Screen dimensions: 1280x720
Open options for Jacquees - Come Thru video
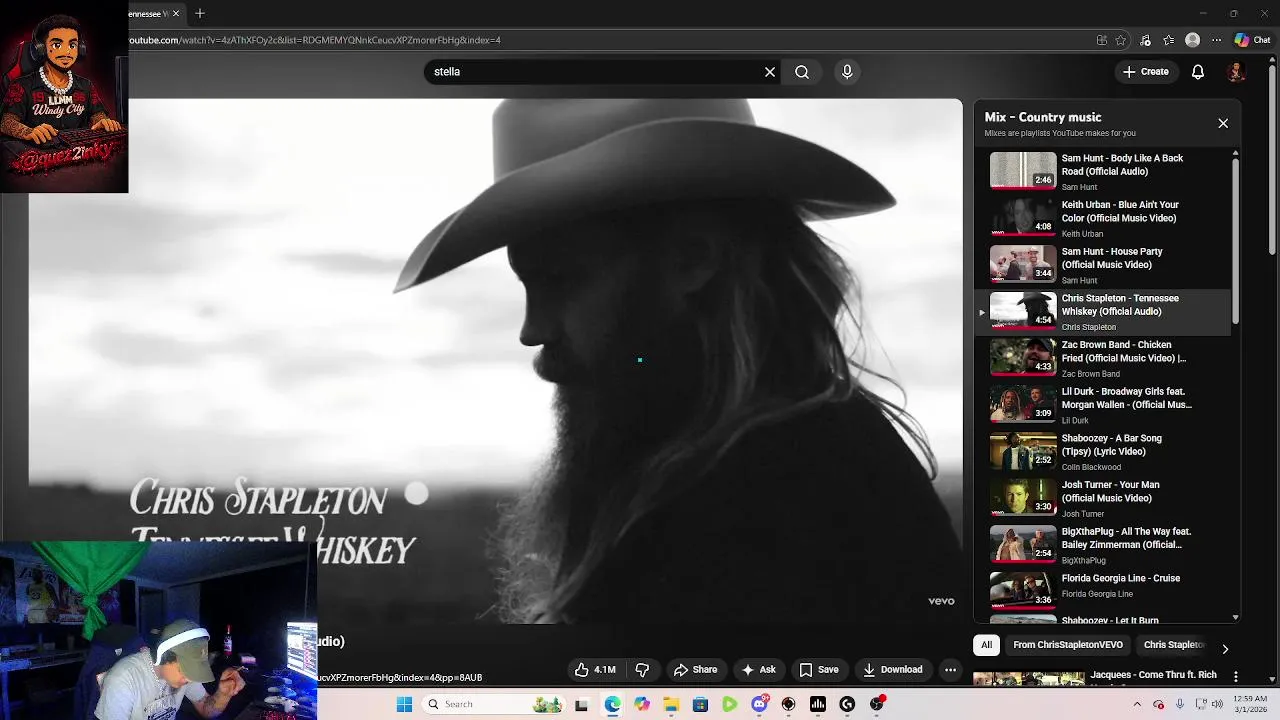click(x=1236, y=676)
